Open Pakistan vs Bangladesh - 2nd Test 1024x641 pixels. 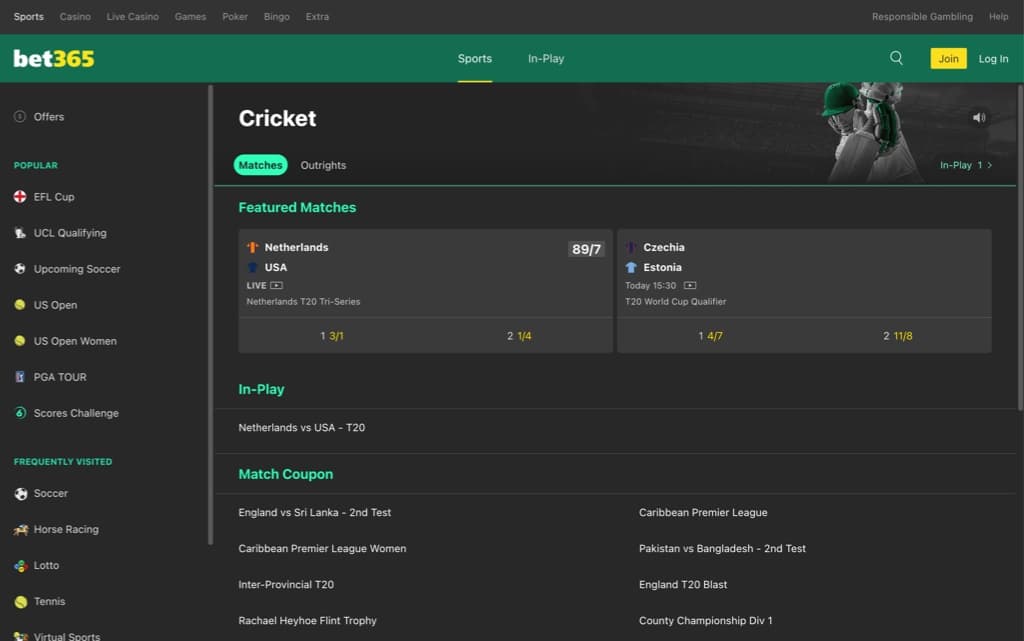click(x=722, y=548)
